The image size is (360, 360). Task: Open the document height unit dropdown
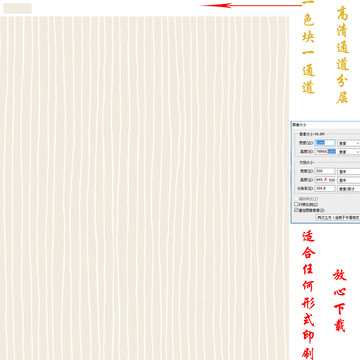349,180
